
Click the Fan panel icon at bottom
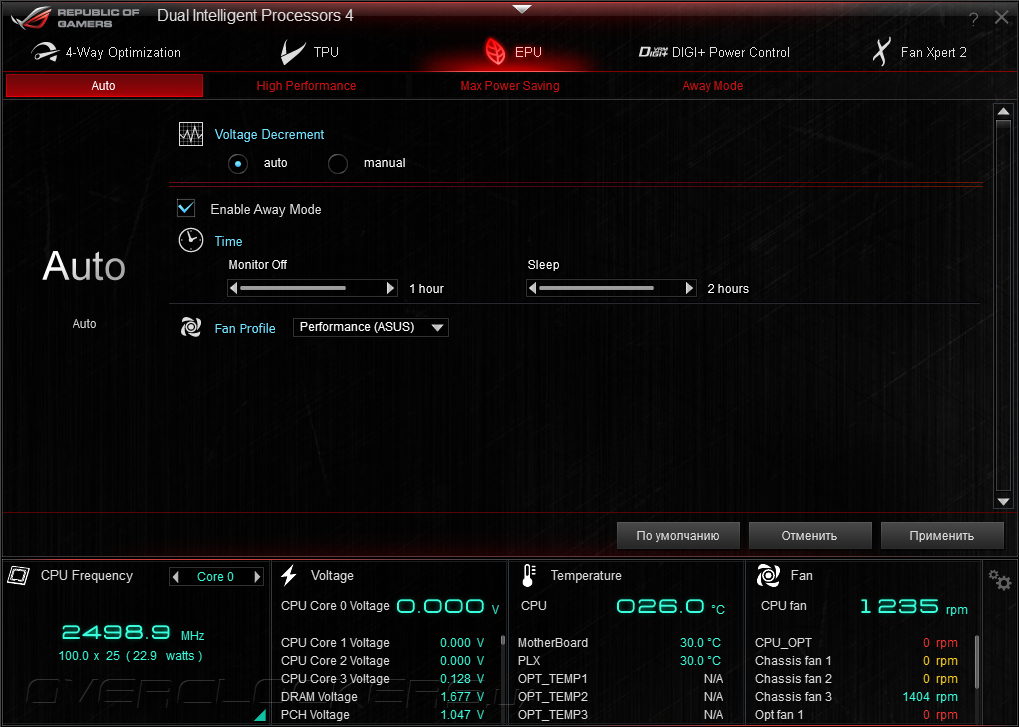point(768,576)
